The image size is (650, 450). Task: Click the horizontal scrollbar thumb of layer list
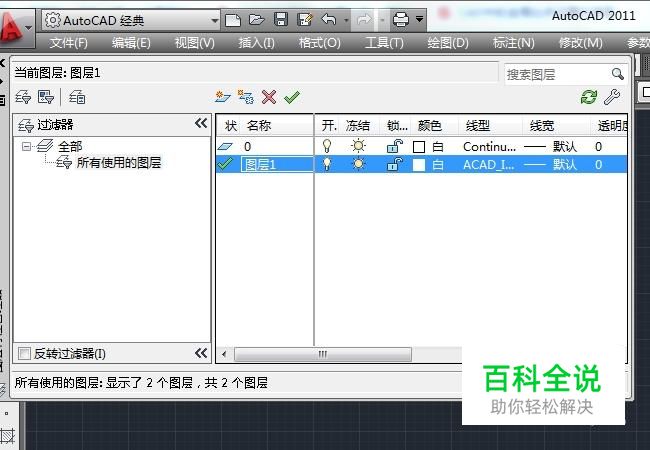tap(323, 354)
